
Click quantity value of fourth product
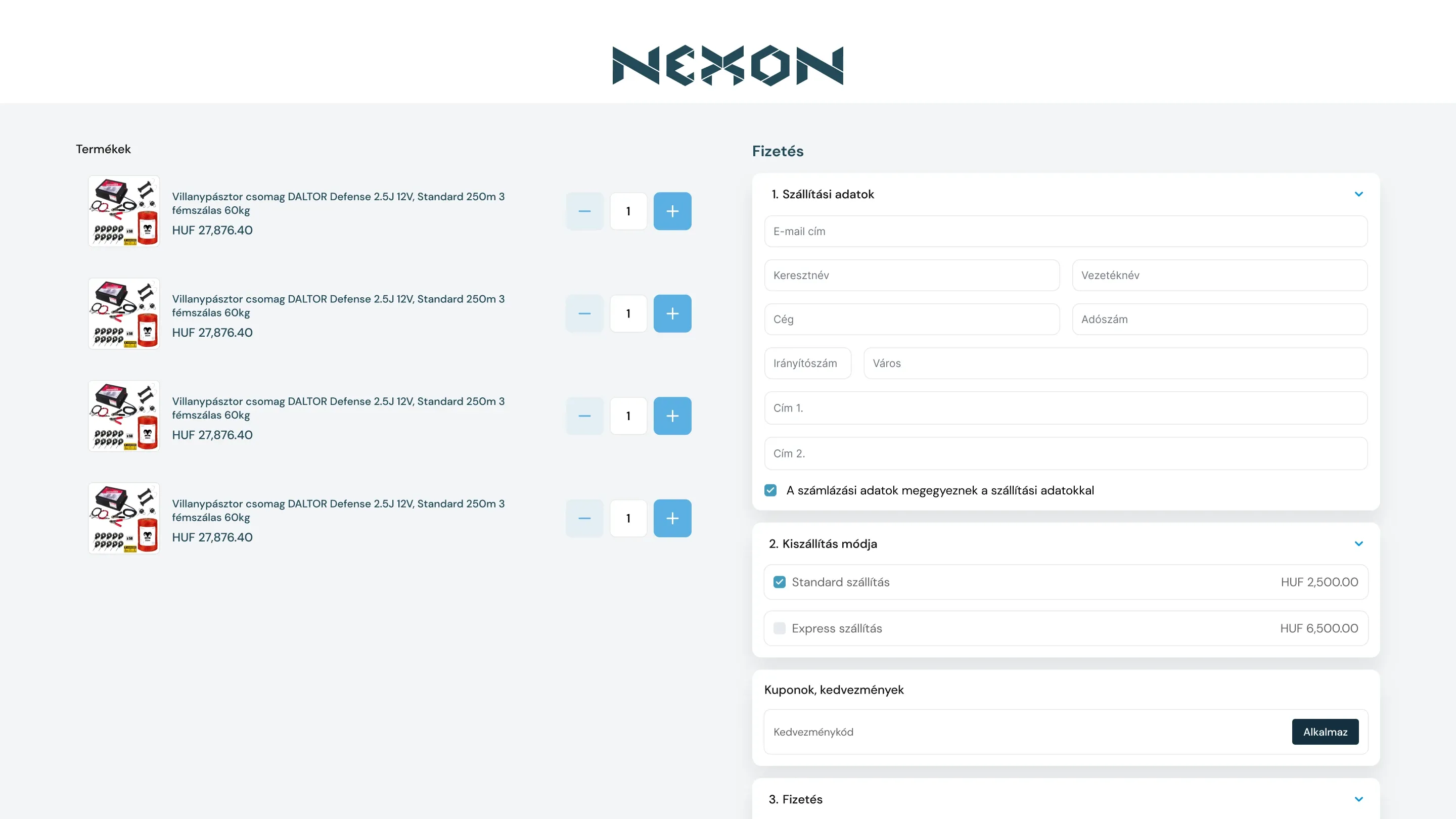coord(628,518)
